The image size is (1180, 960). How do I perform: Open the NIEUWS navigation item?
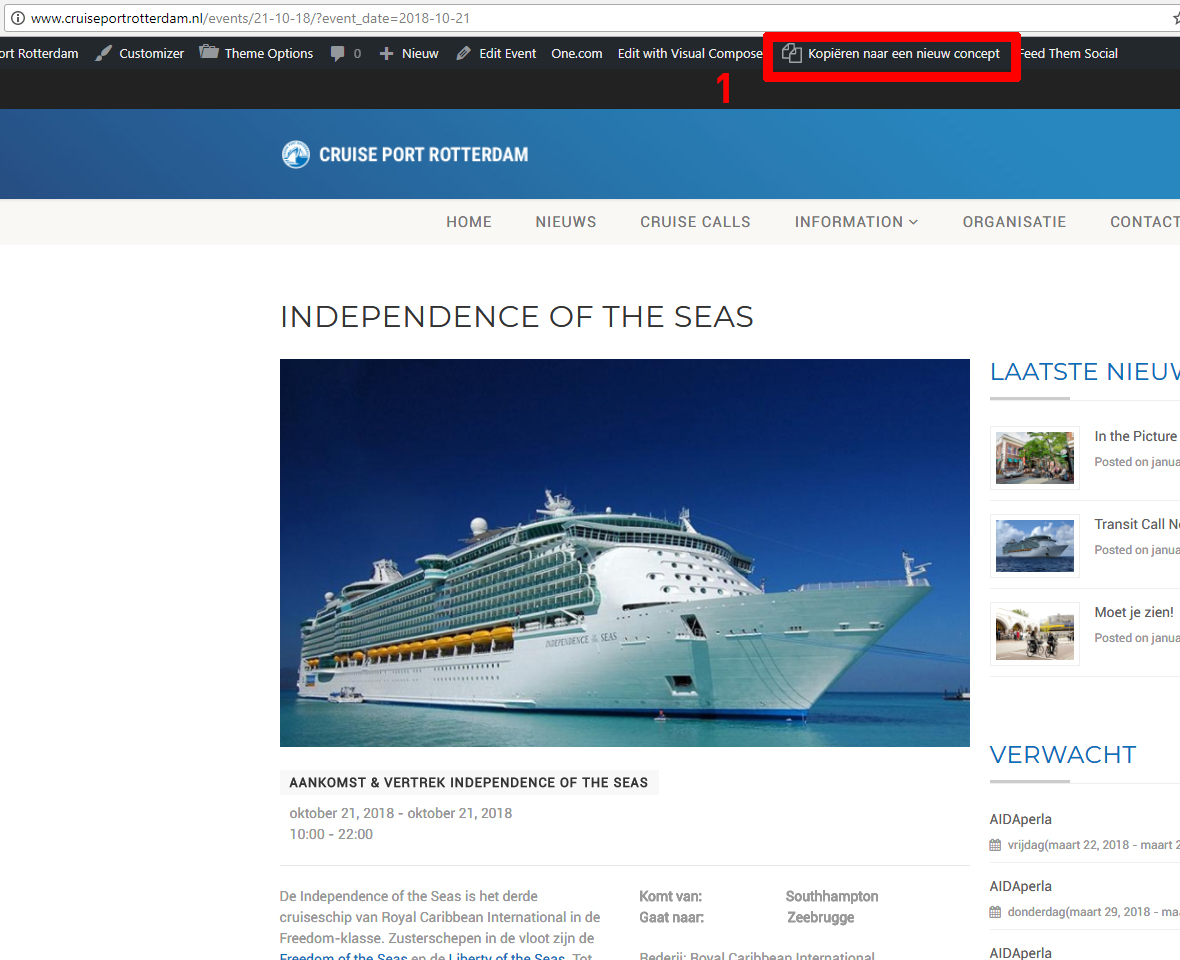pyautogui.click(x=566, y=222)
